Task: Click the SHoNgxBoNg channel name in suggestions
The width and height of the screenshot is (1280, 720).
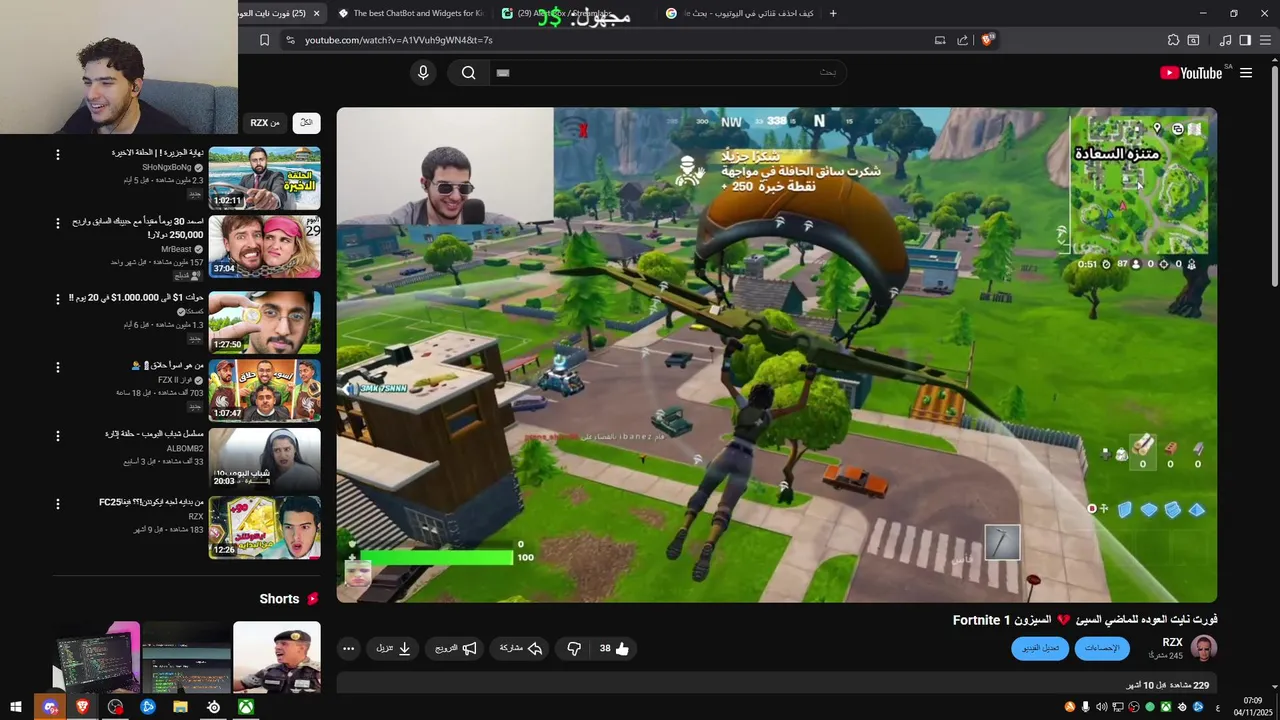Action: coord(167,167)
